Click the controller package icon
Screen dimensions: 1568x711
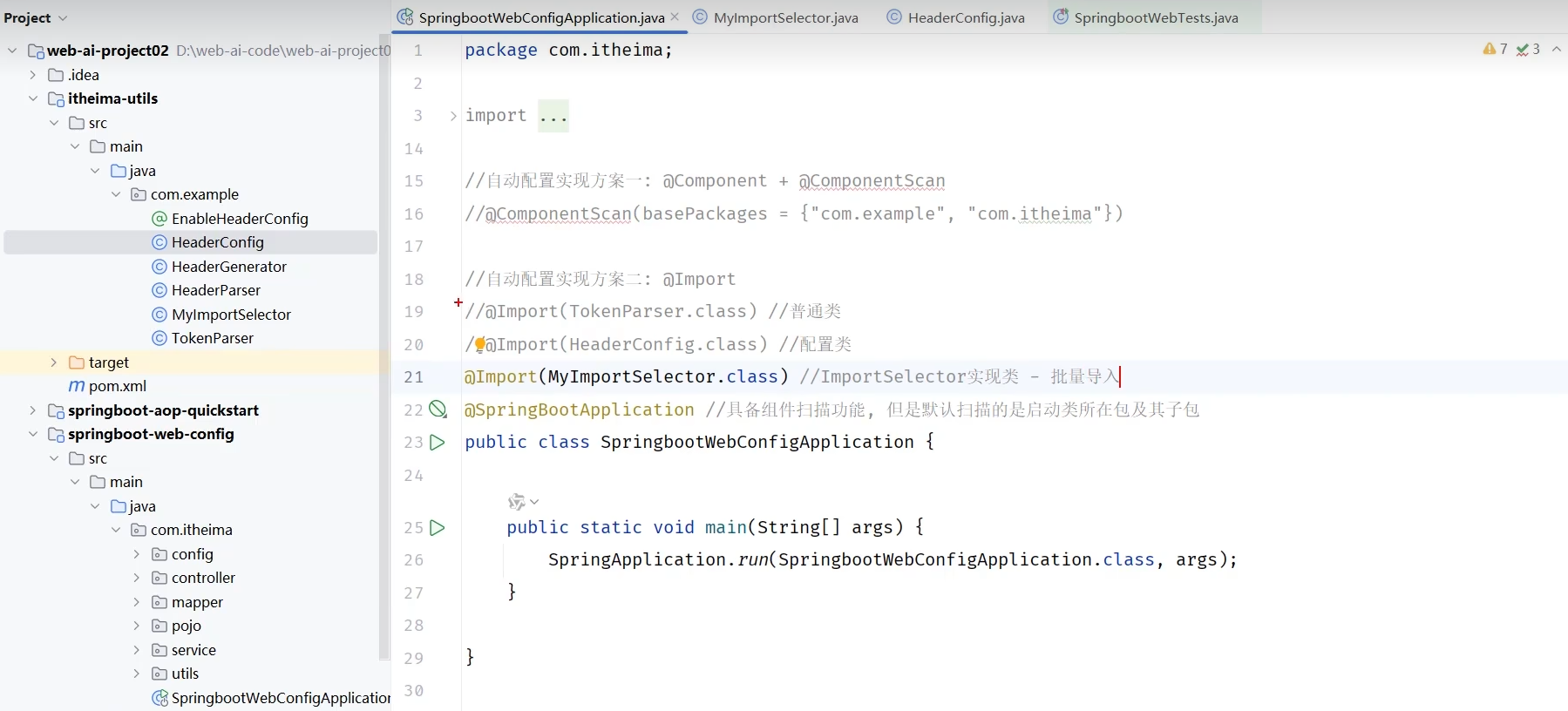(160, 578)
